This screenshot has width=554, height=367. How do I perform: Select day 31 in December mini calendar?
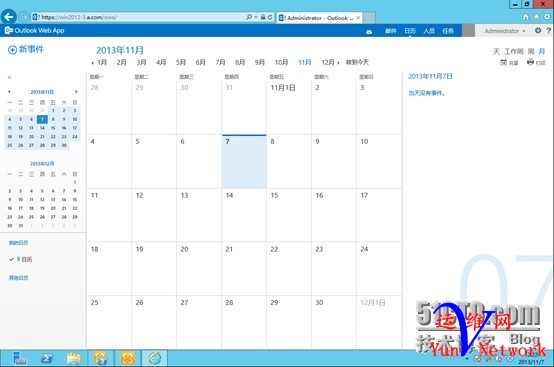(20, 225)
